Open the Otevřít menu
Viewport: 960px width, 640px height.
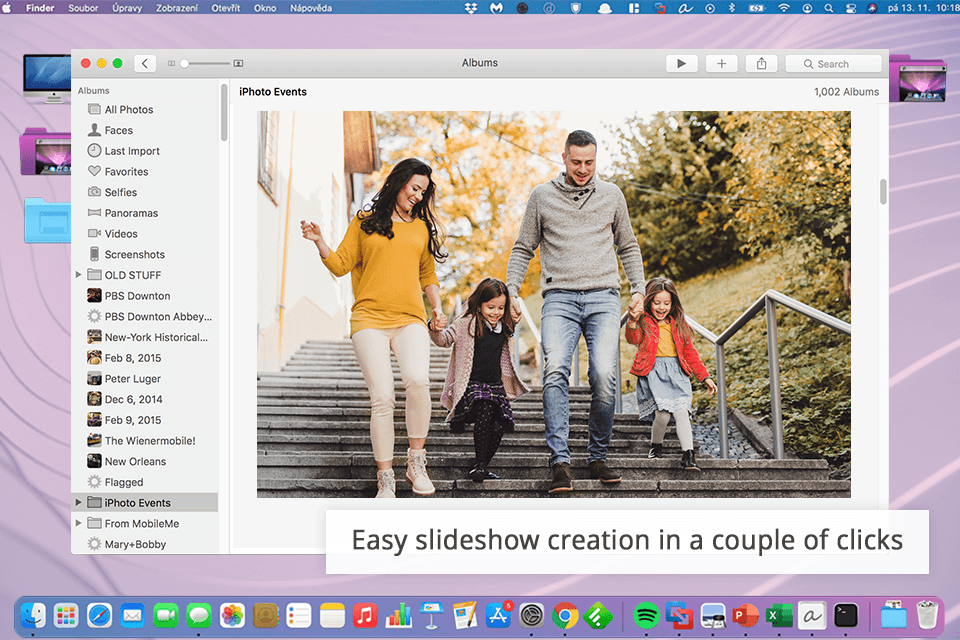tap(226, 8)
